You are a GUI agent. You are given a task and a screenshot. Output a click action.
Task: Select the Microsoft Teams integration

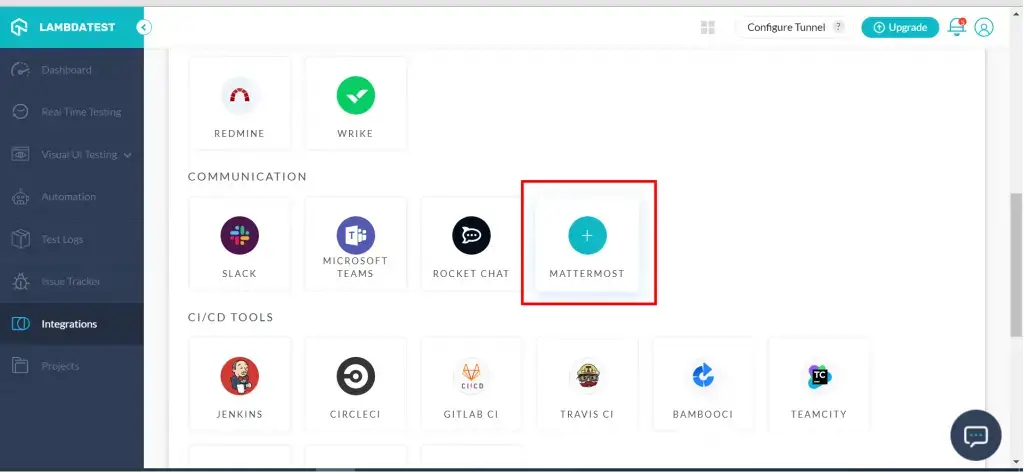pos(355,236)
